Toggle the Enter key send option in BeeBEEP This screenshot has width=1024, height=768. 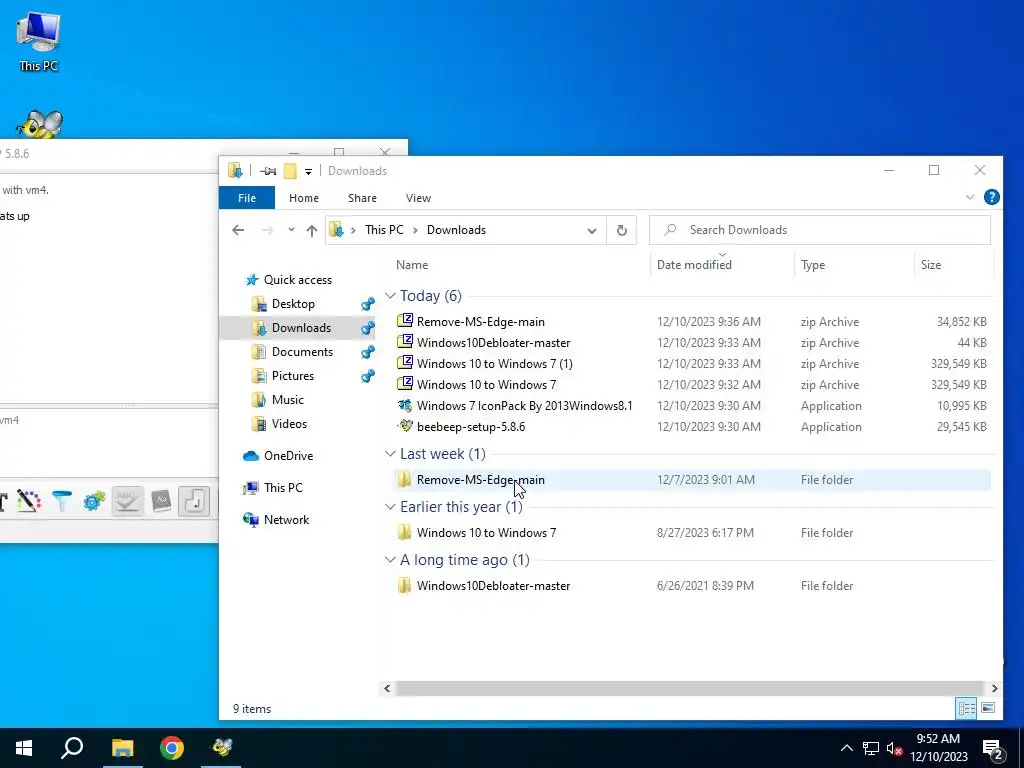click(x=193, y=502)
